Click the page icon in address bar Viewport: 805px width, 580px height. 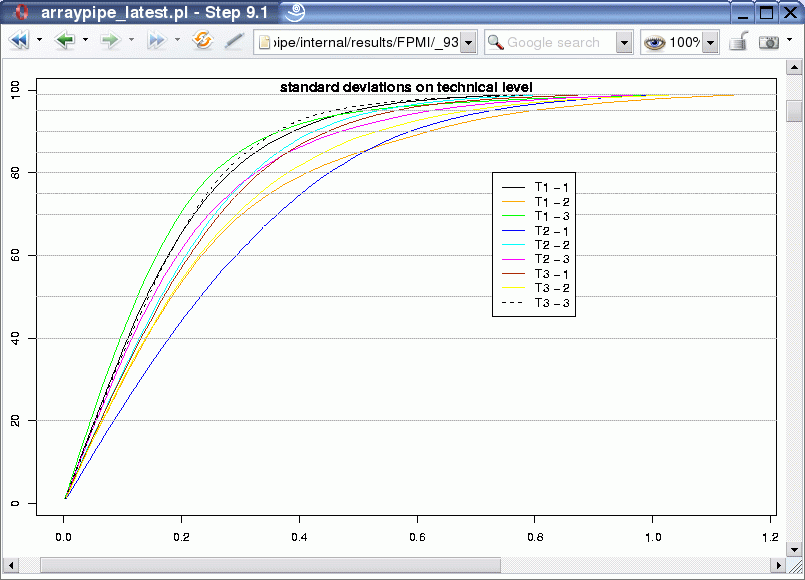pos(264,42)
